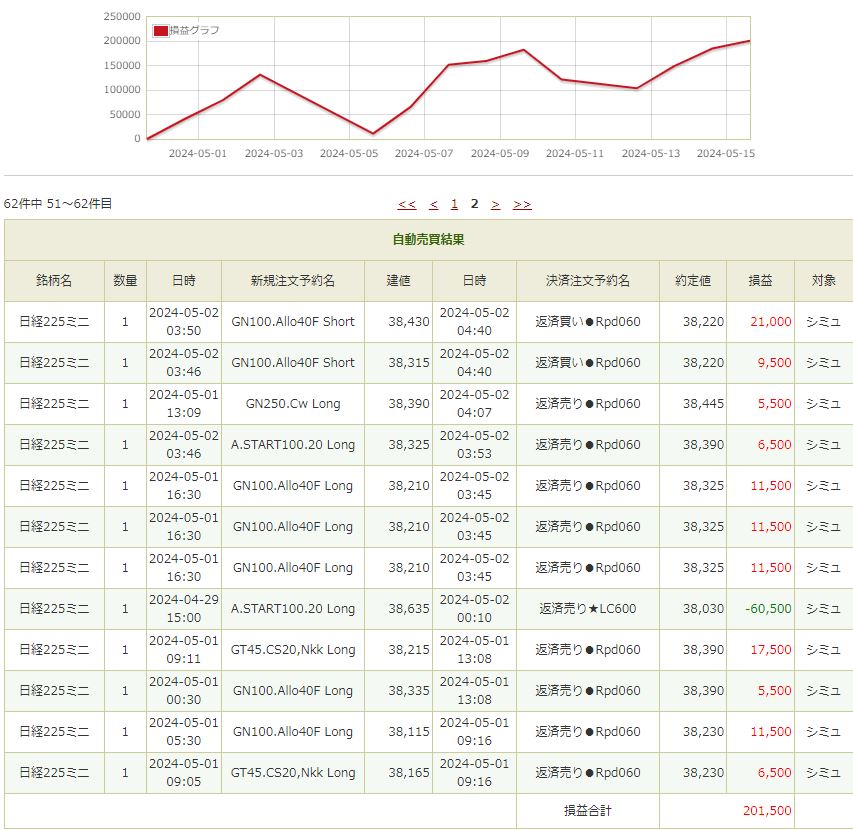The image size is (853, 830).
Task: Go to next page using > link
Action: [x=495, y=204]
